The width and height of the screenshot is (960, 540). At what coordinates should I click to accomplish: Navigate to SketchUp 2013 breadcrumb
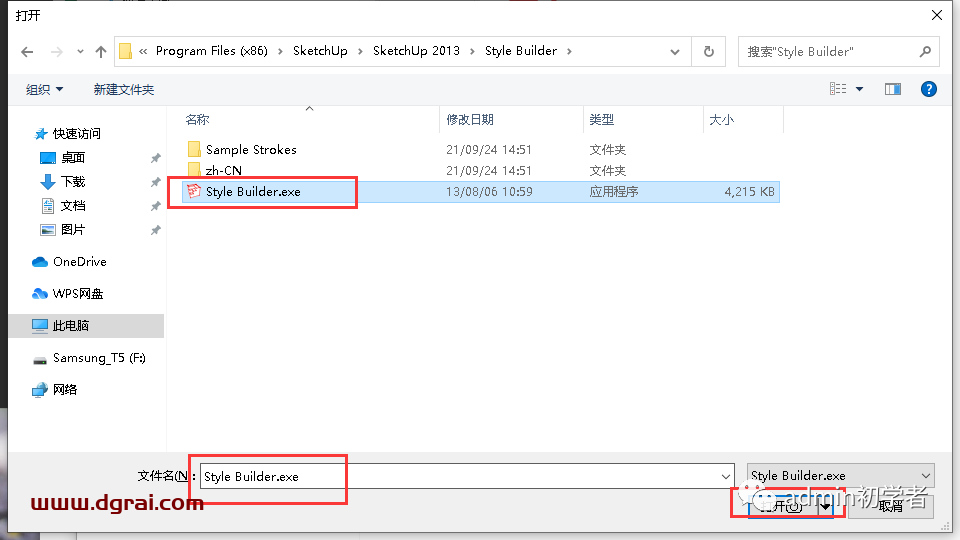click(x=416, y=51)
